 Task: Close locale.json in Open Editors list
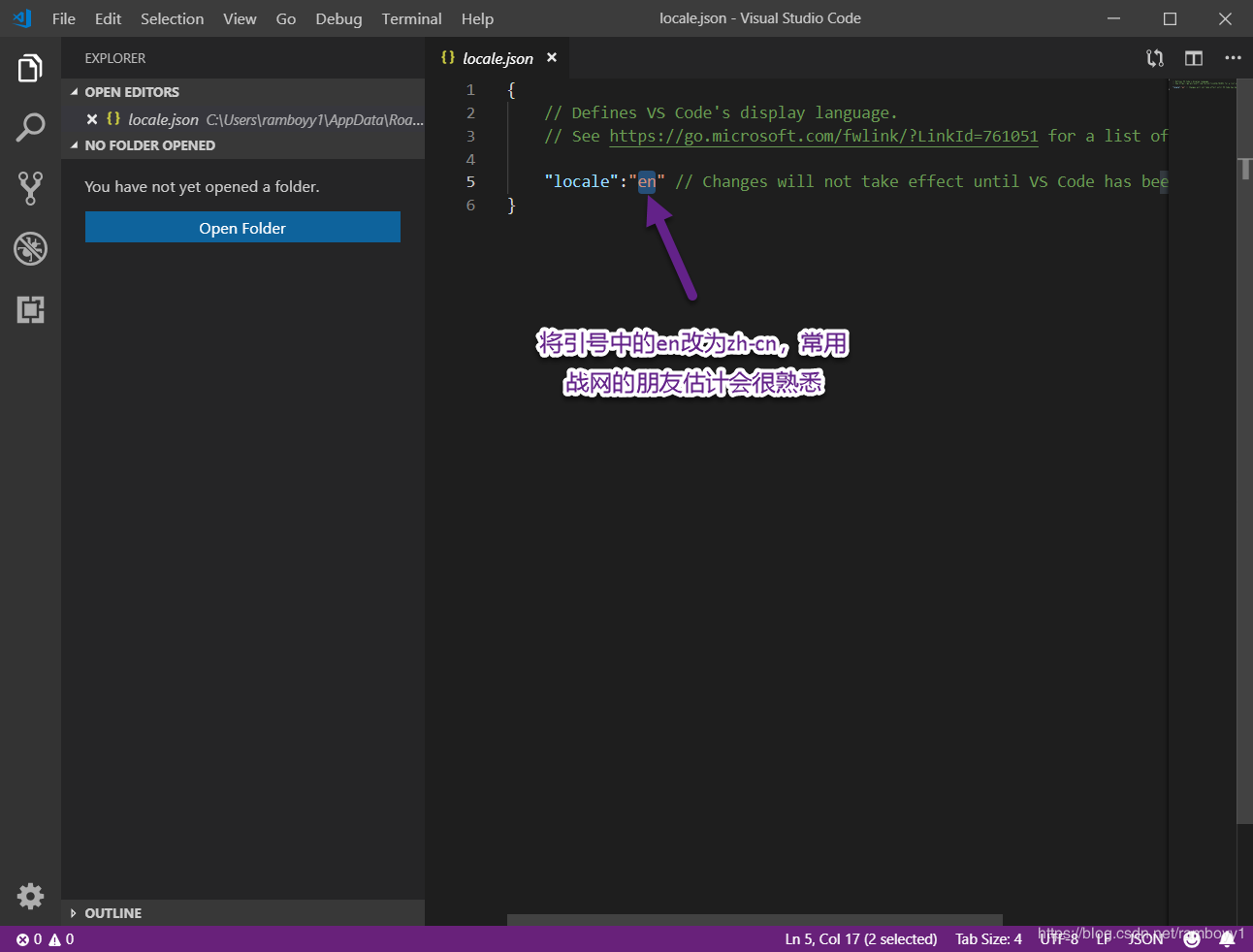pos(92,119)
